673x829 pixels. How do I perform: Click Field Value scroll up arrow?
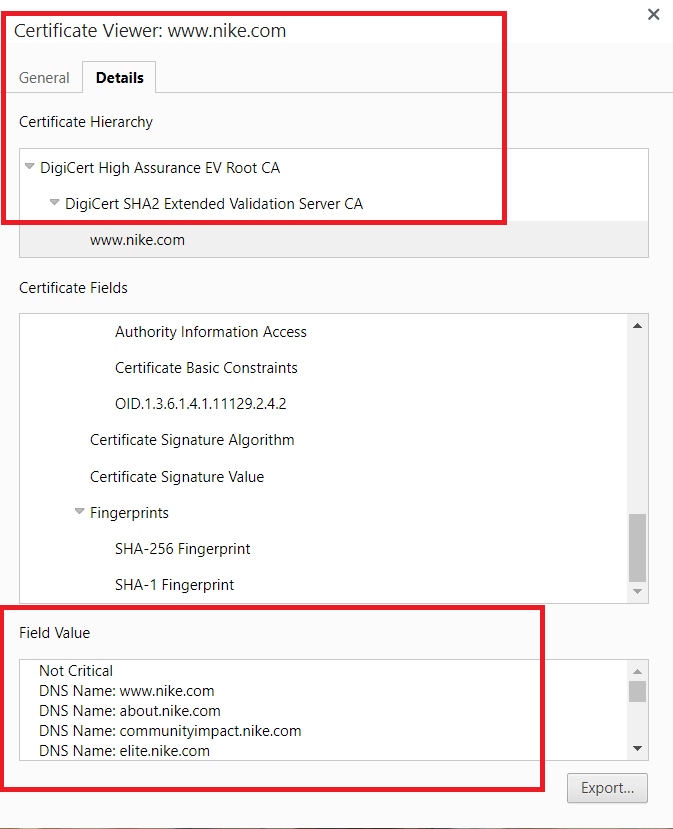(x=638, y=671)
